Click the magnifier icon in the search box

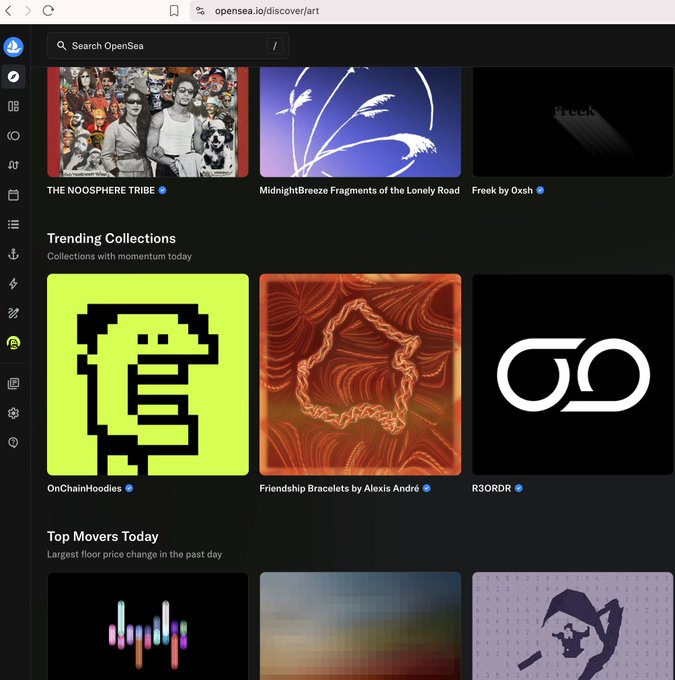pos(62,46)
